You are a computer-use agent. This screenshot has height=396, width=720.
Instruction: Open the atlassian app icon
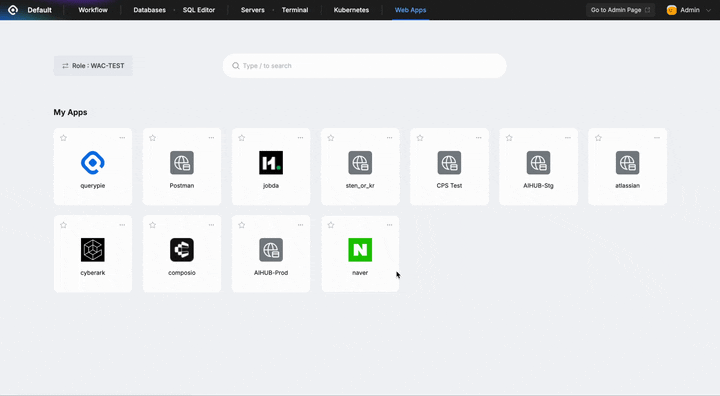(627, 163)
